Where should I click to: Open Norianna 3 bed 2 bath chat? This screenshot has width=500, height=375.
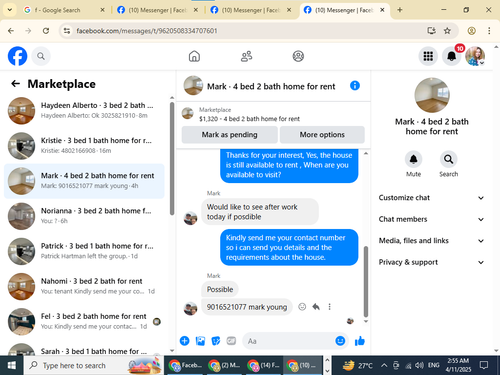tap(84, 216)
